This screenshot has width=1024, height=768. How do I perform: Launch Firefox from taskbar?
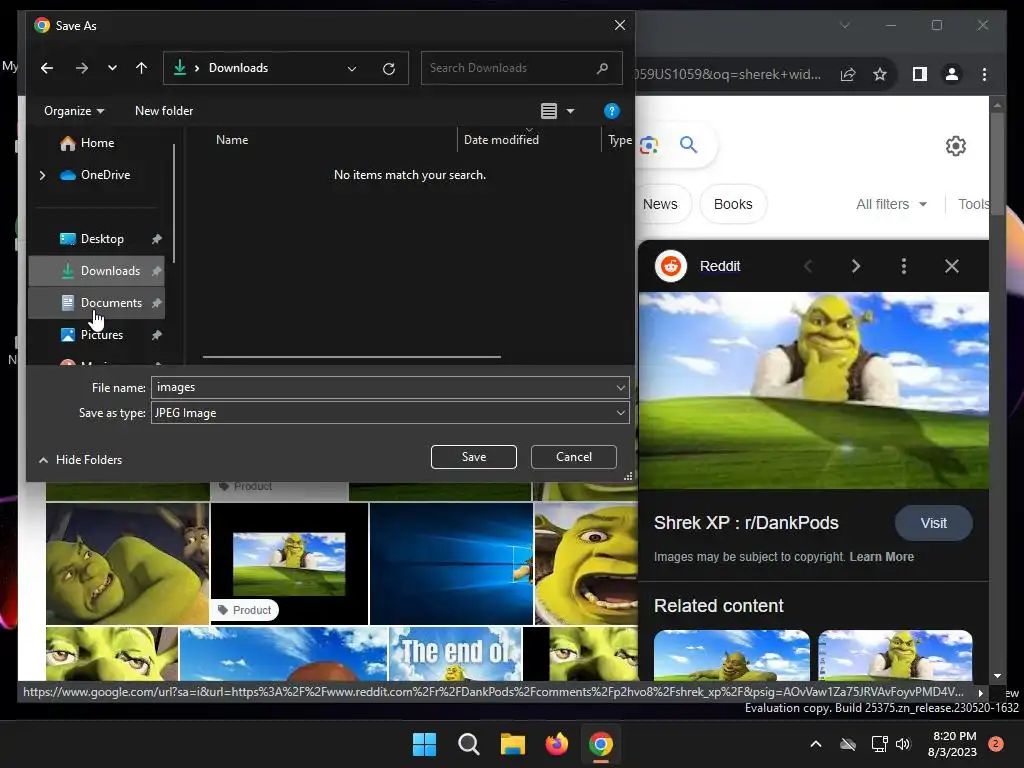[556, 744]
